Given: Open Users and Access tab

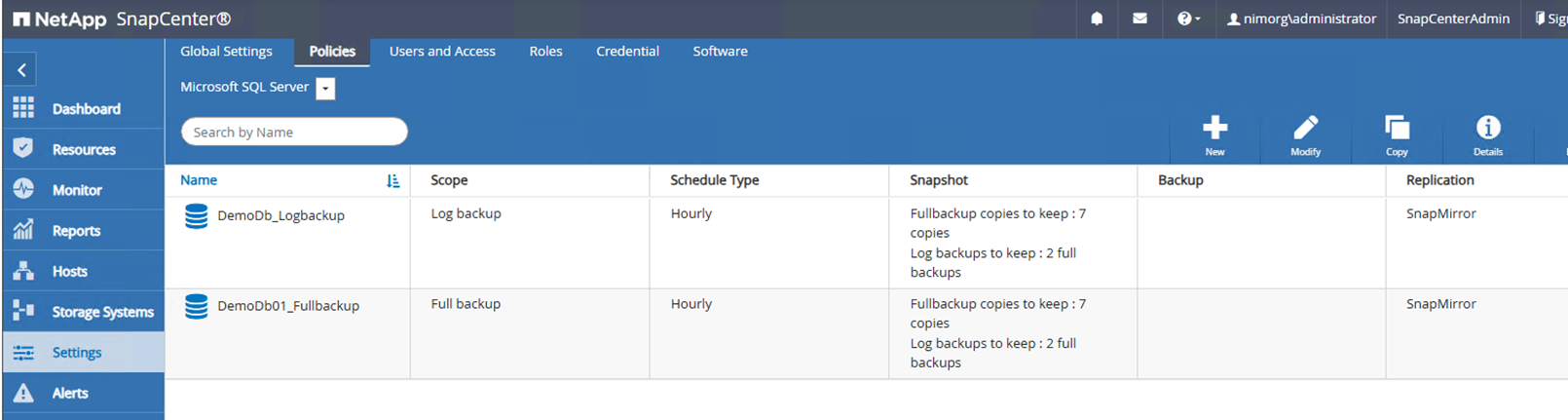Looking at the screenshot, I should click(x=442, y=51).
